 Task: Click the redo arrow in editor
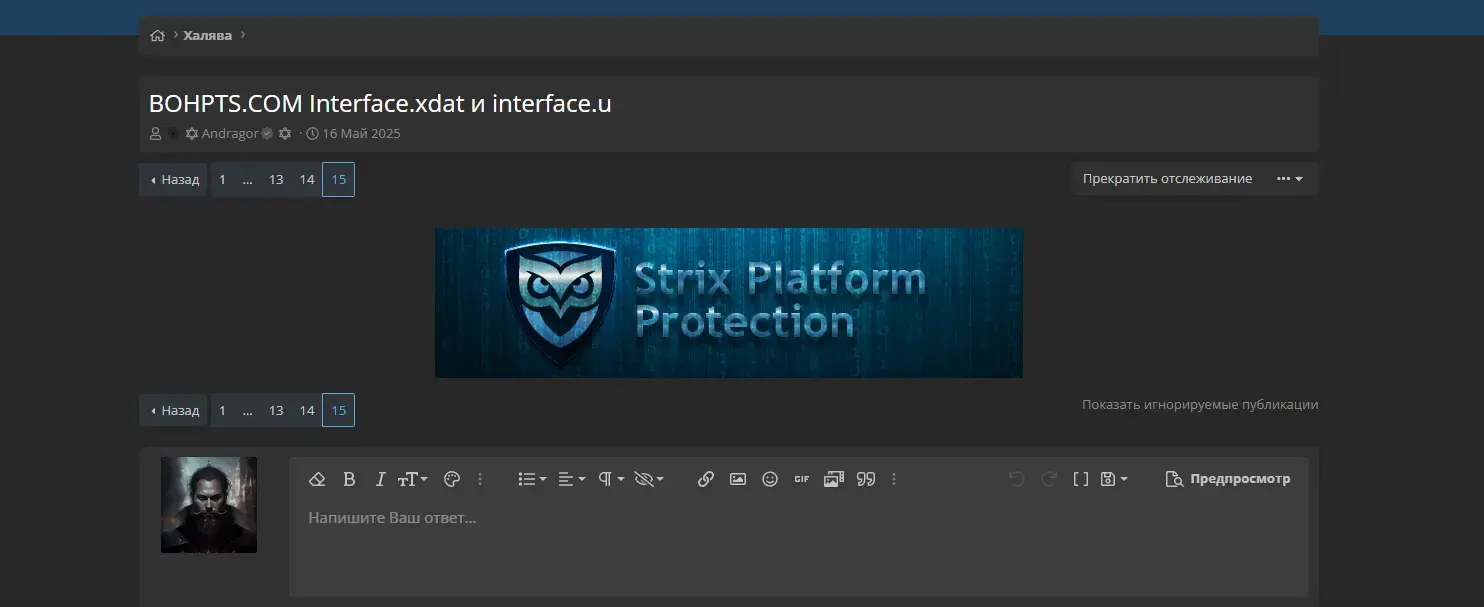coord(1049,479)
